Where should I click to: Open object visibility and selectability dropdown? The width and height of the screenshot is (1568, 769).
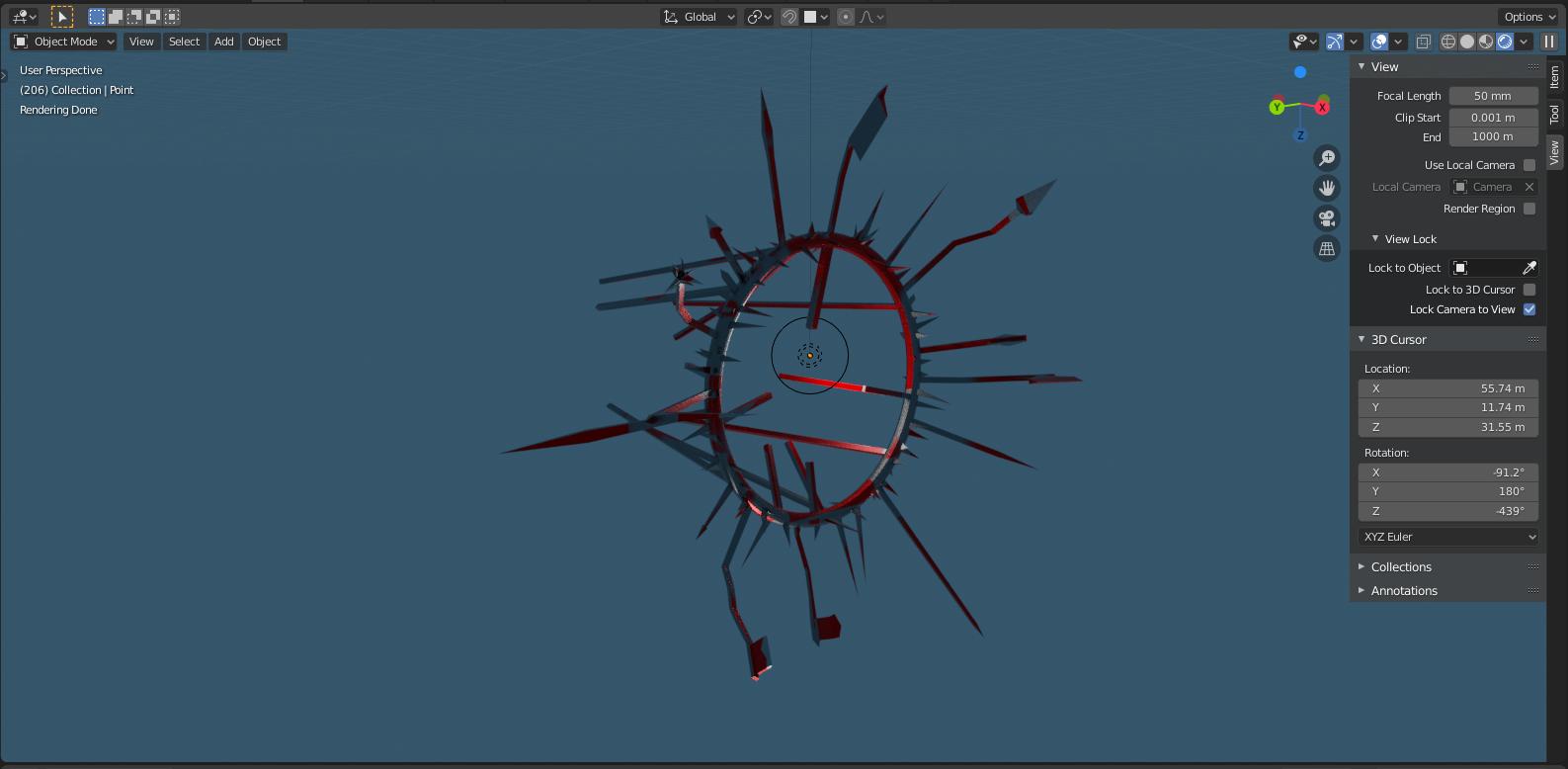pos(1304,42)
